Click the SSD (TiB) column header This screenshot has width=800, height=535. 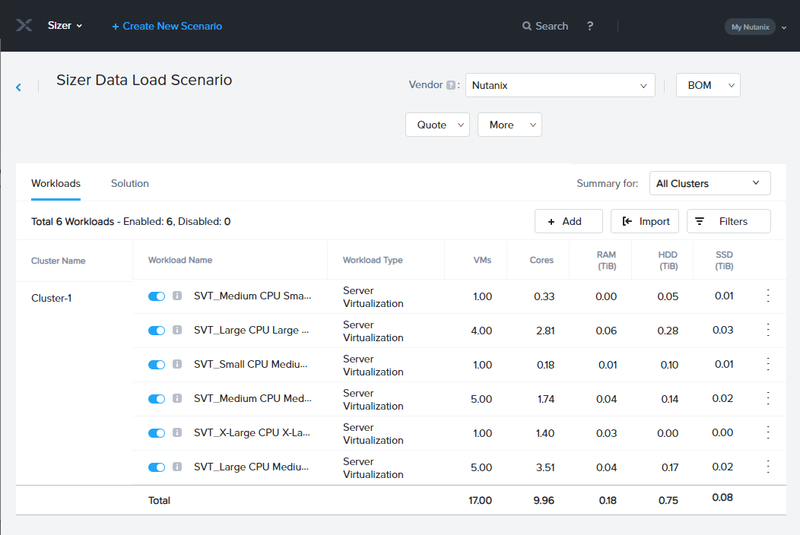[724, 260]
